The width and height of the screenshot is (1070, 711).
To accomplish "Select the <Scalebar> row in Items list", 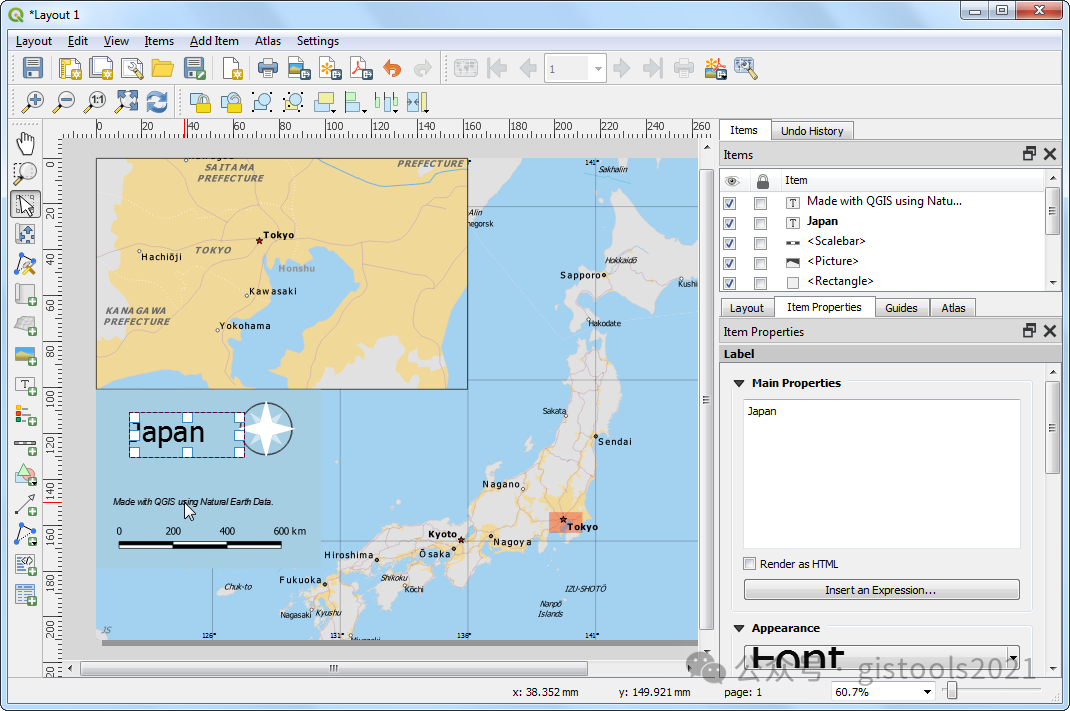I will point(883,242).
